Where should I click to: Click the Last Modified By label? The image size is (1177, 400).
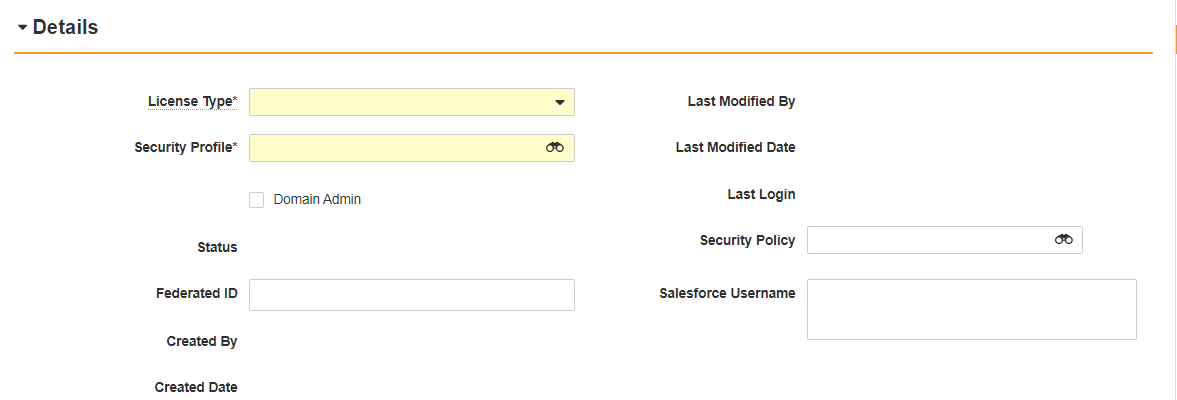click(x=741, y=101)
